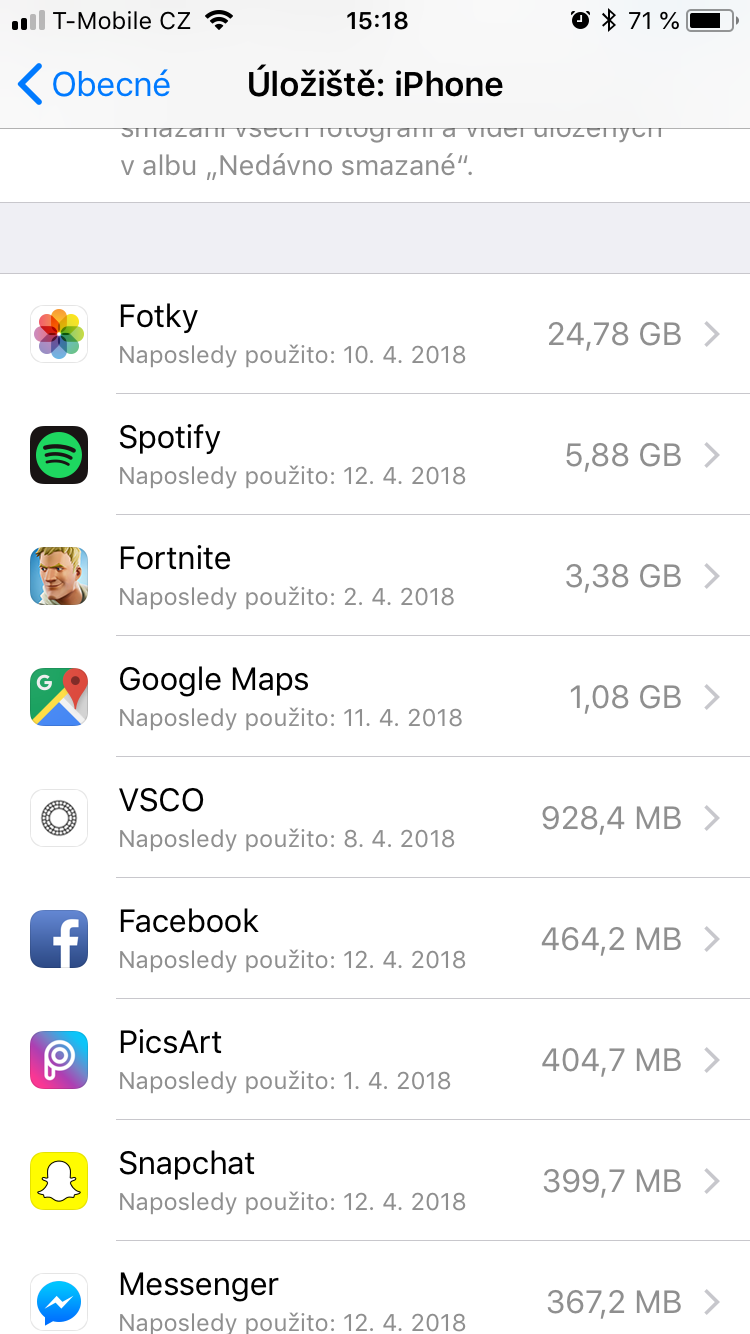The height and width of the screenshot is (1334, 750).
Task: Tap the Snapchat app icon
Action: [x=59, y=1181]
